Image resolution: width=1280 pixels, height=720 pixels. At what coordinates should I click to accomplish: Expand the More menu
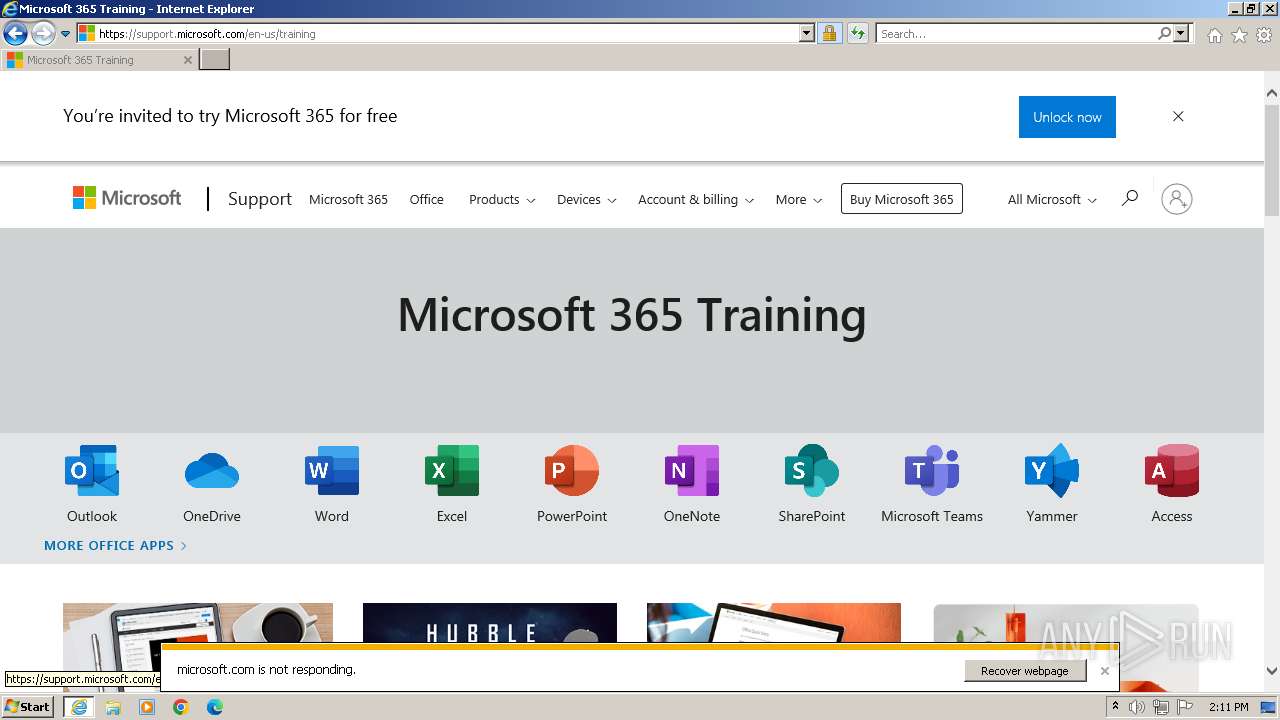pyautogui.click(x=799, y=199)
